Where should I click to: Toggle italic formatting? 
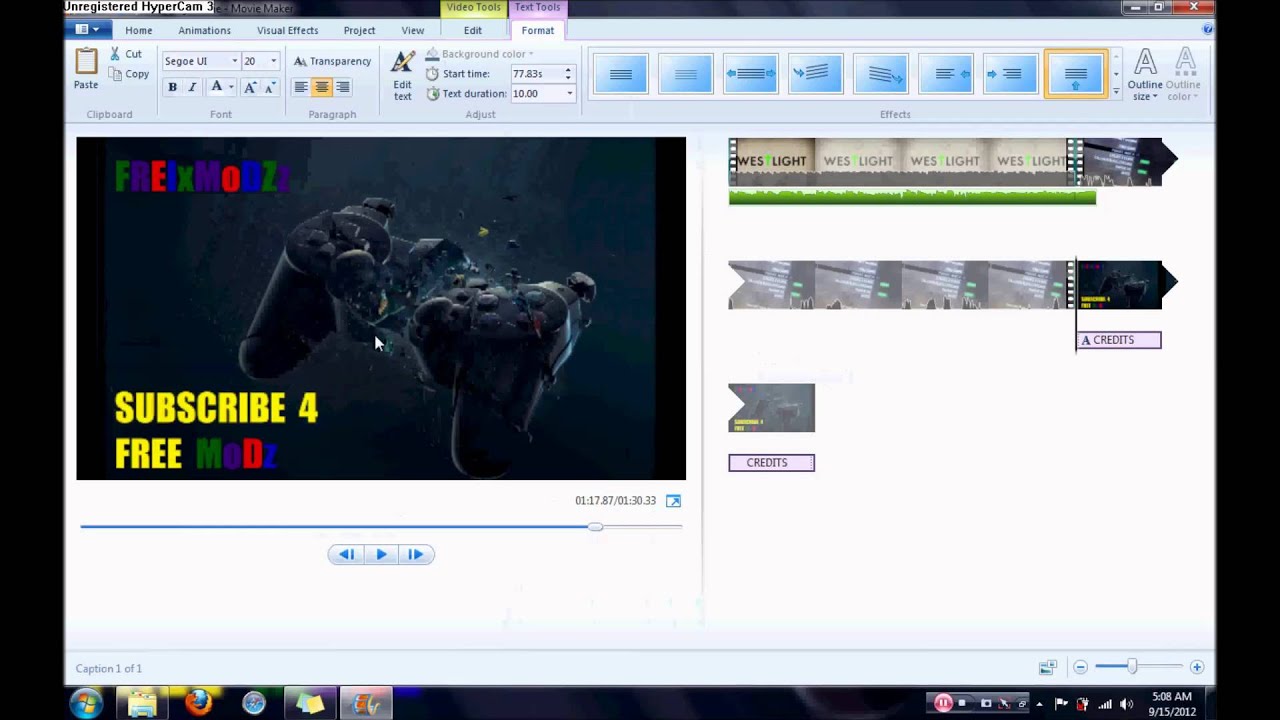(192, 87)
